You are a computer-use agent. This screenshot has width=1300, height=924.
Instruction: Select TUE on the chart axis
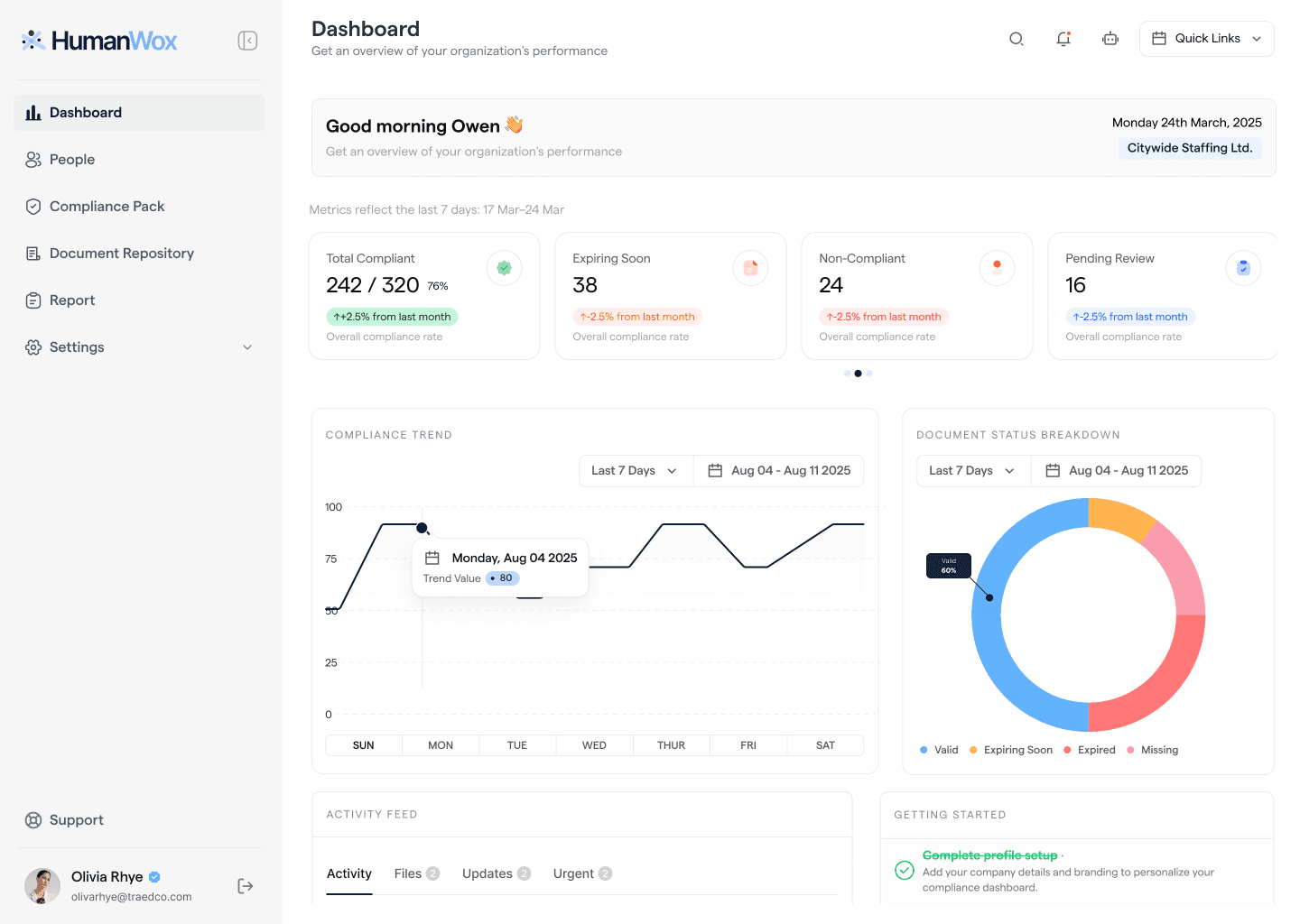517,745
